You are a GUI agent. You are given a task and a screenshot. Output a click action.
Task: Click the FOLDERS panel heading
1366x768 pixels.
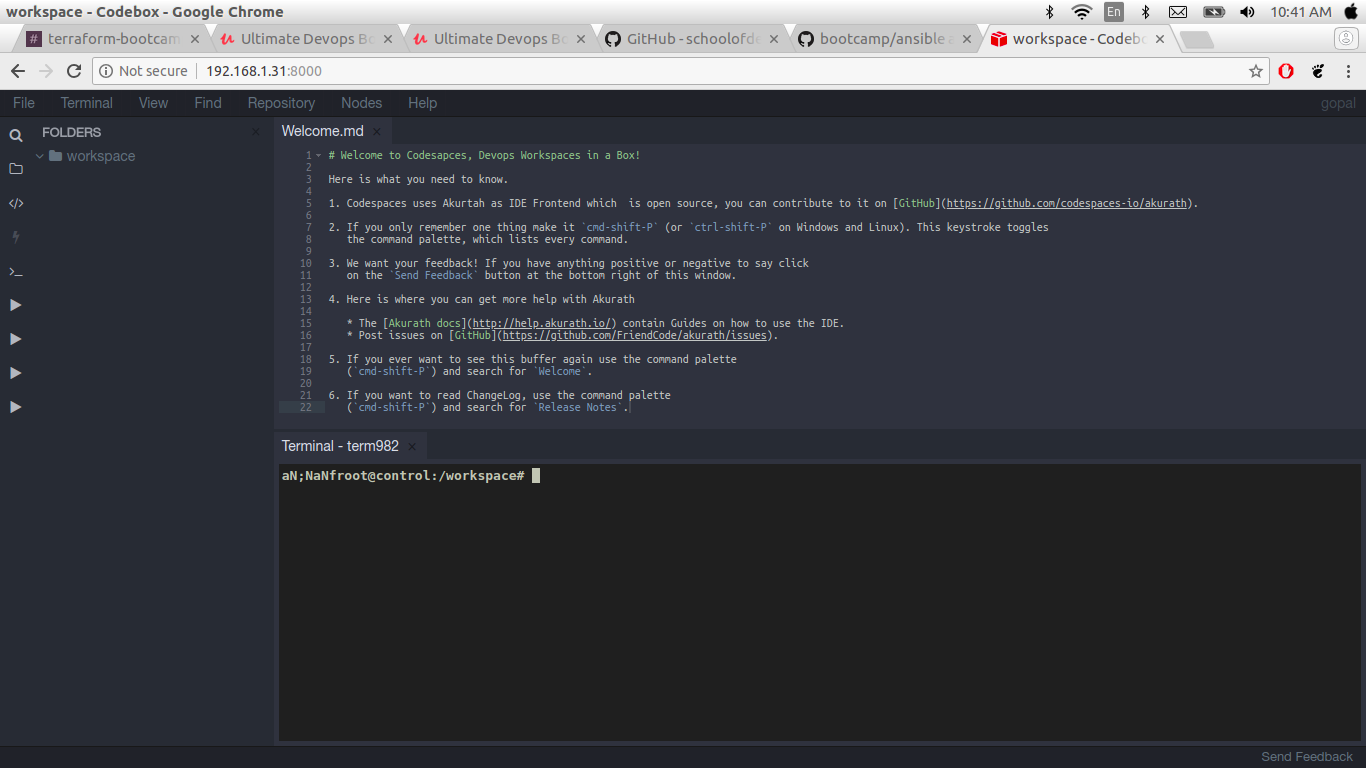(71, 132)
